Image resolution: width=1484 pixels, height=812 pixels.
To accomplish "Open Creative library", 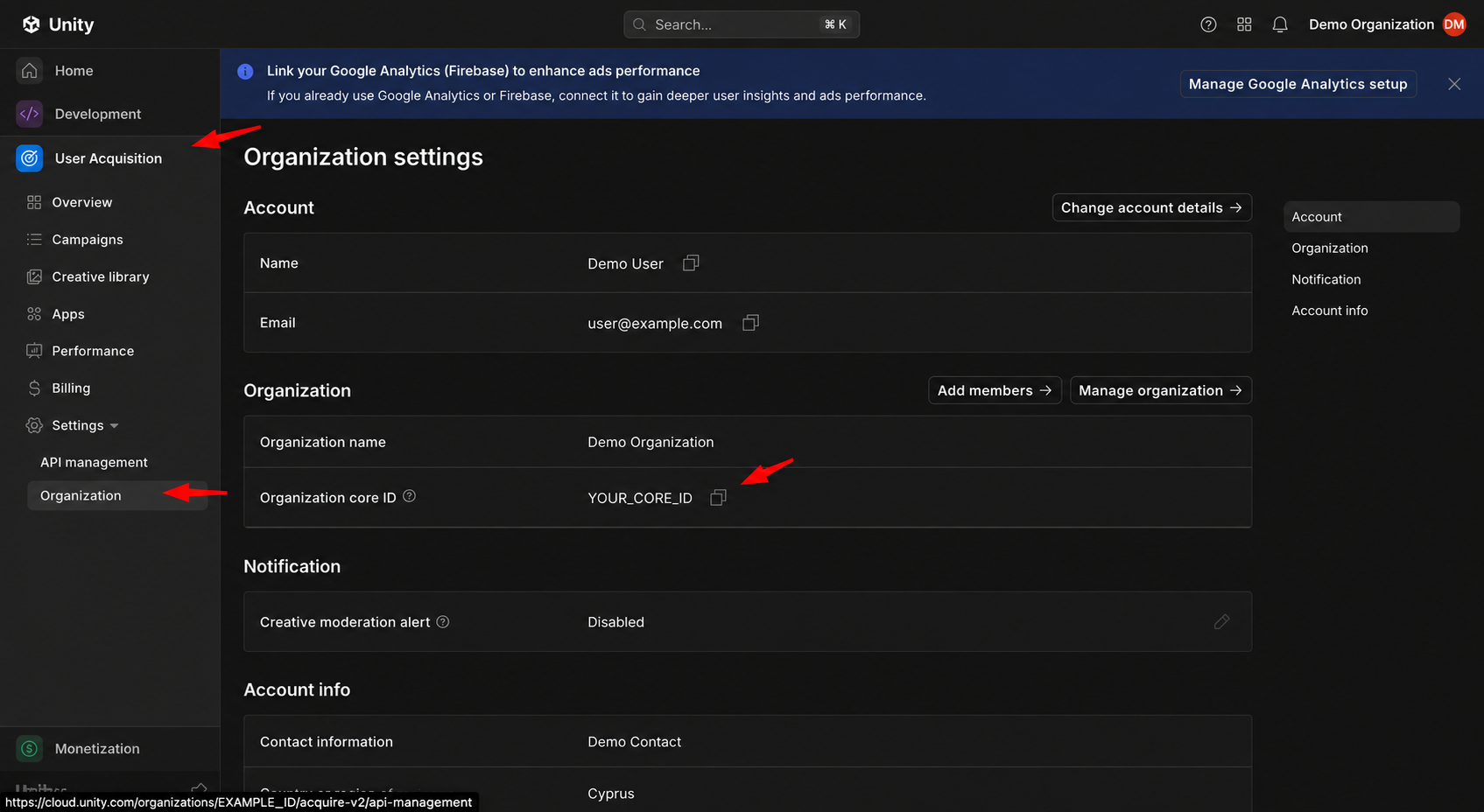I will point(101,276).
